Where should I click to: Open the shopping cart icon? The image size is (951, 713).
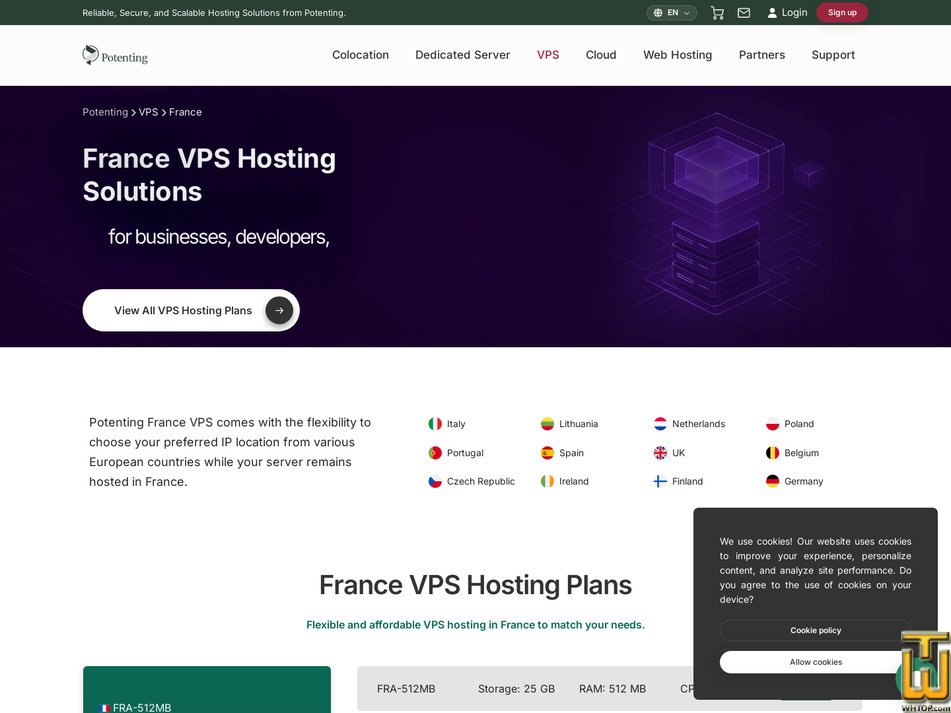click(x=717, y=13)
